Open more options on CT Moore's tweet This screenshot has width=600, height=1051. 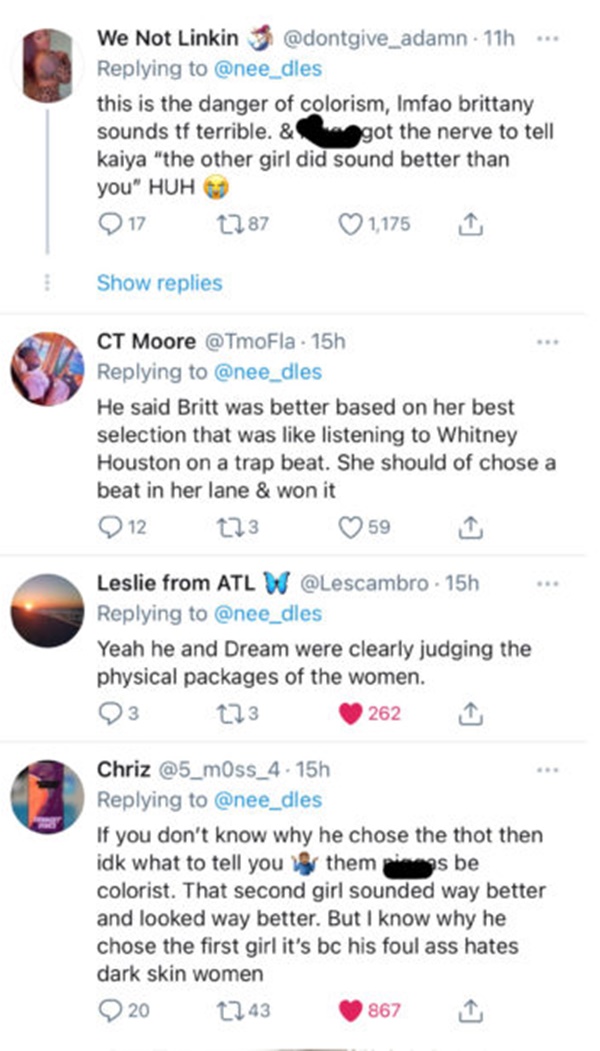547,342
